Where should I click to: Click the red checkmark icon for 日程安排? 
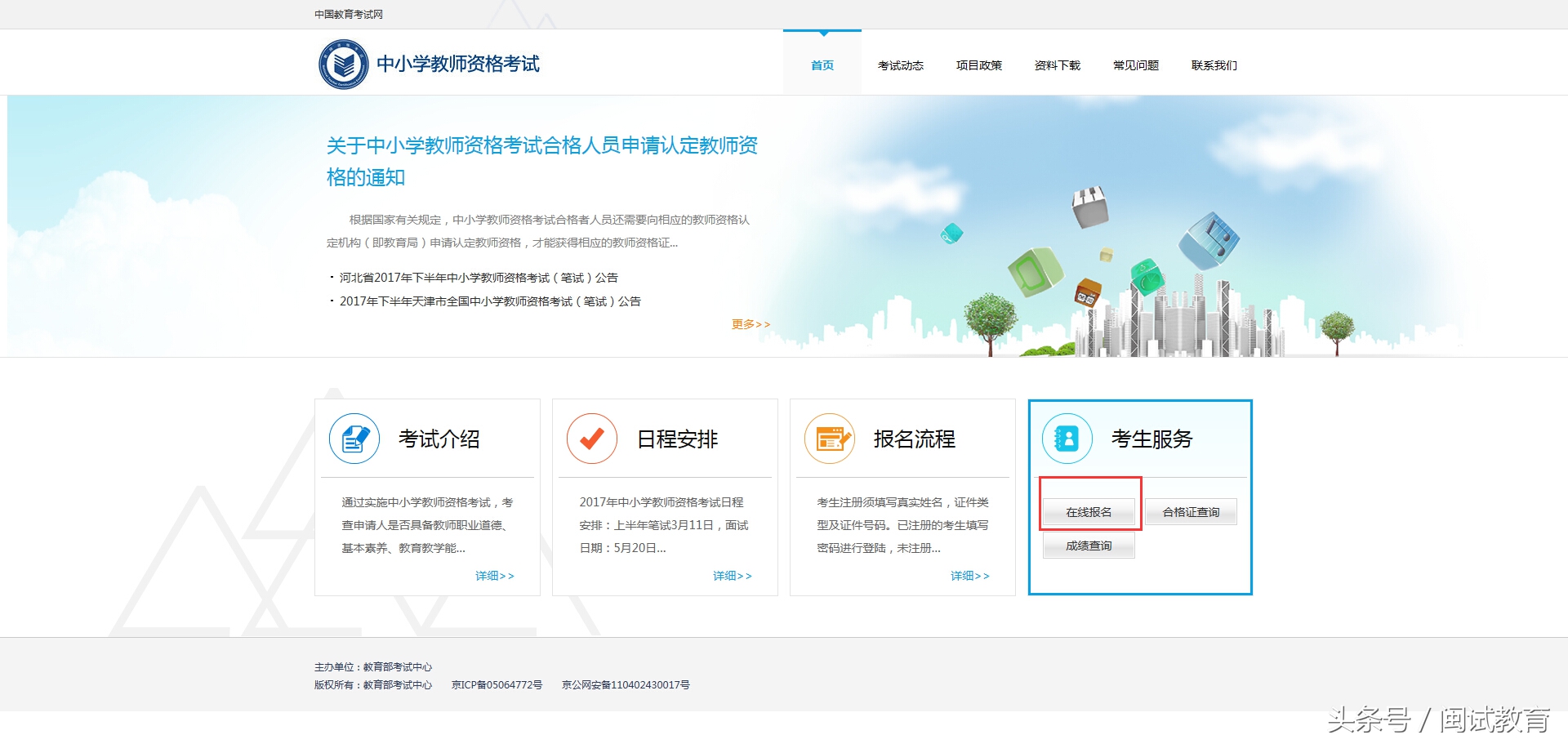[592, 439]
